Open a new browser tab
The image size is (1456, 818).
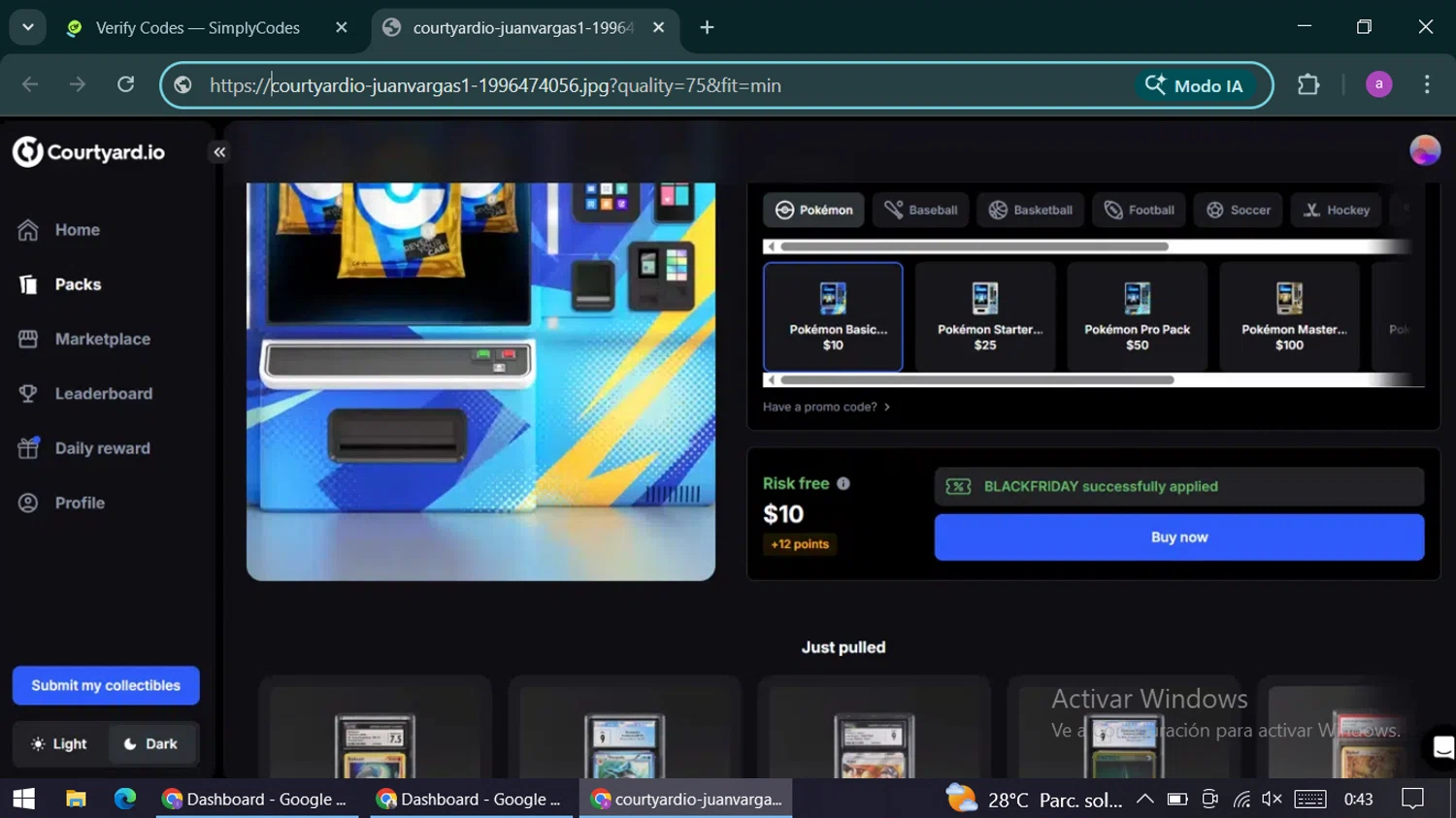coord(708,28)
